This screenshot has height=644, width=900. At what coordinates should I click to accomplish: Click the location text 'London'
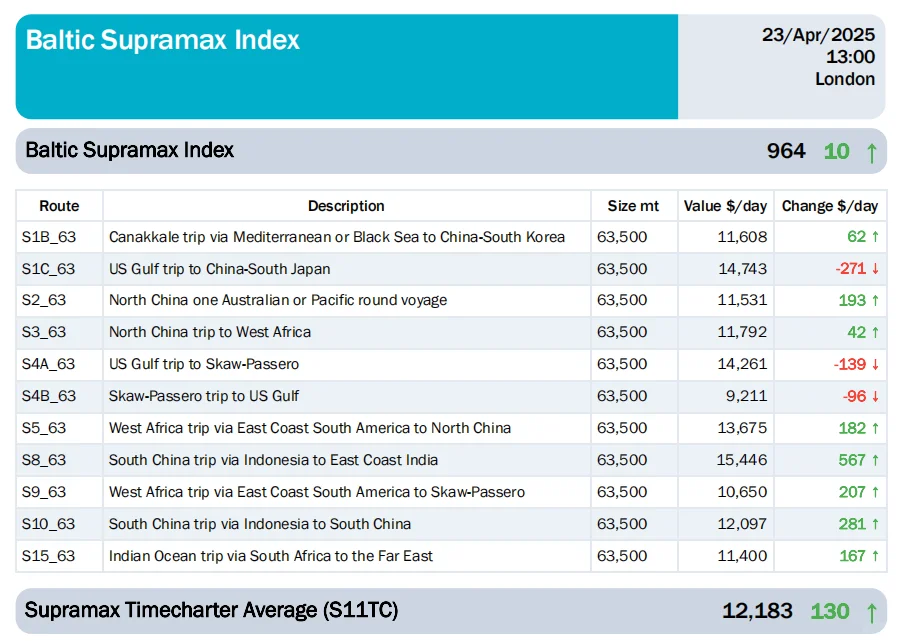(x=845, y=79)
